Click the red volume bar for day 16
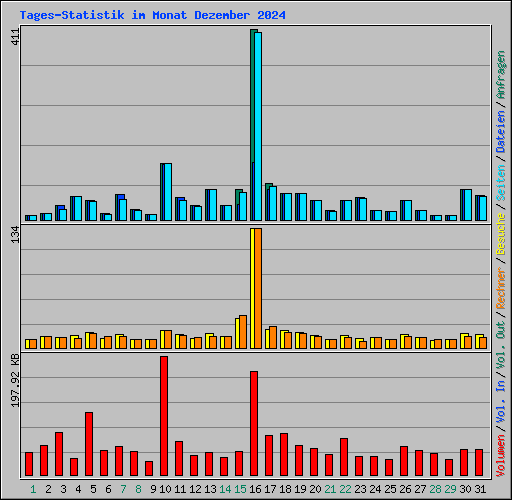512x500 pixels. coord(254,423)
